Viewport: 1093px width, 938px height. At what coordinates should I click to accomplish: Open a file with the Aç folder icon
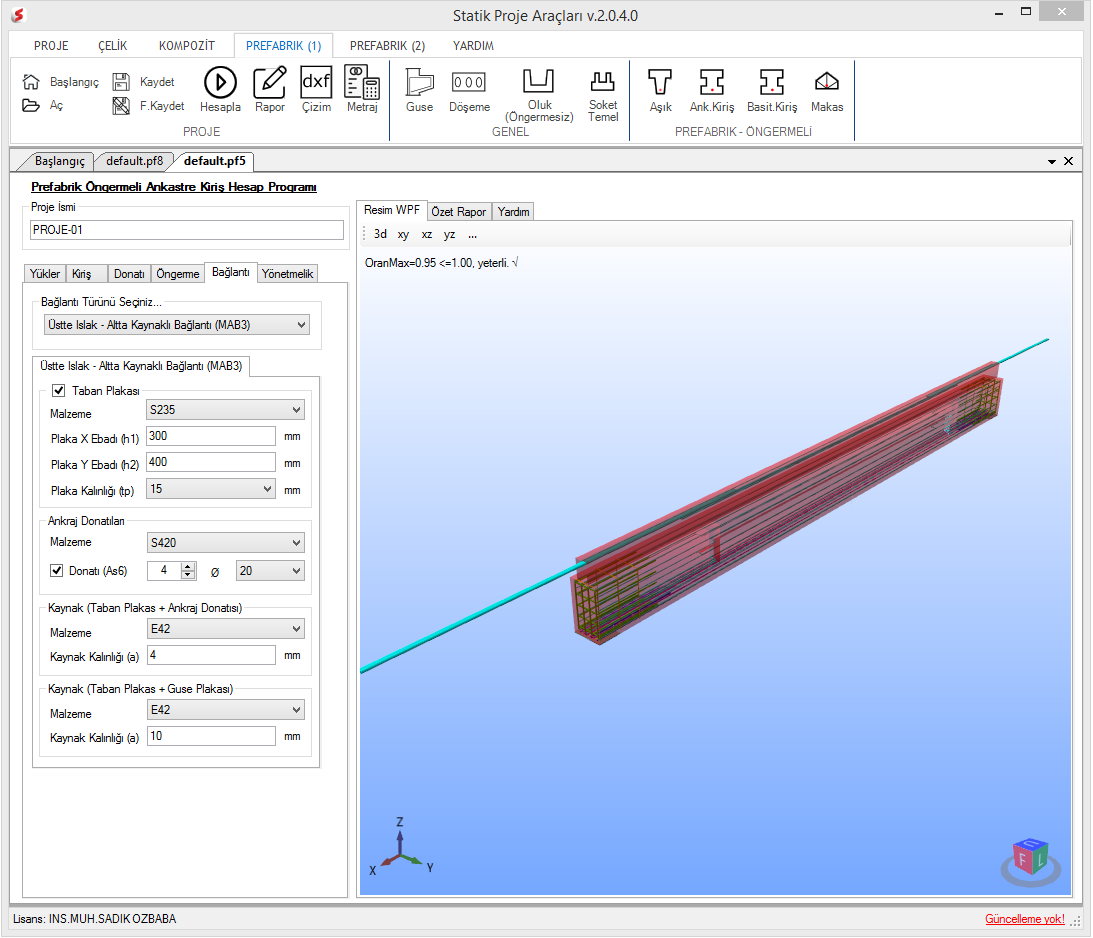click(x=31, y=105)
